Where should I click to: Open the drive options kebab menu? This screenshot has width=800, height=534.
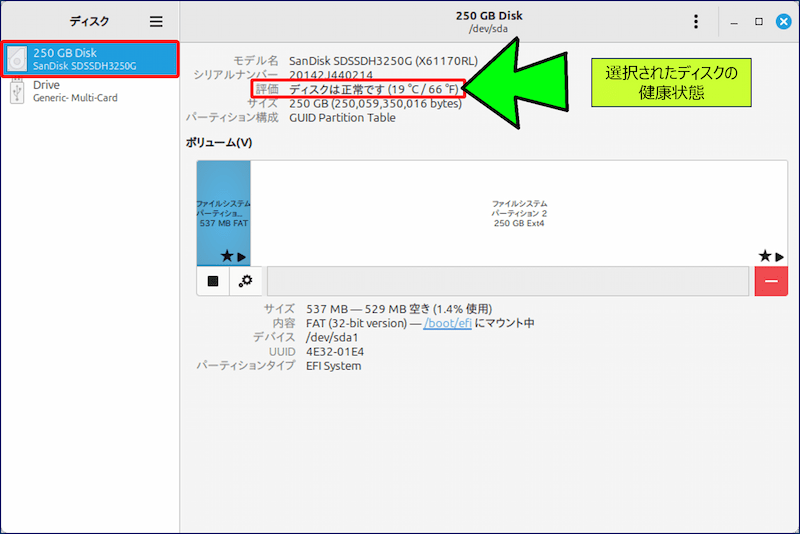(x=696, y=21)
